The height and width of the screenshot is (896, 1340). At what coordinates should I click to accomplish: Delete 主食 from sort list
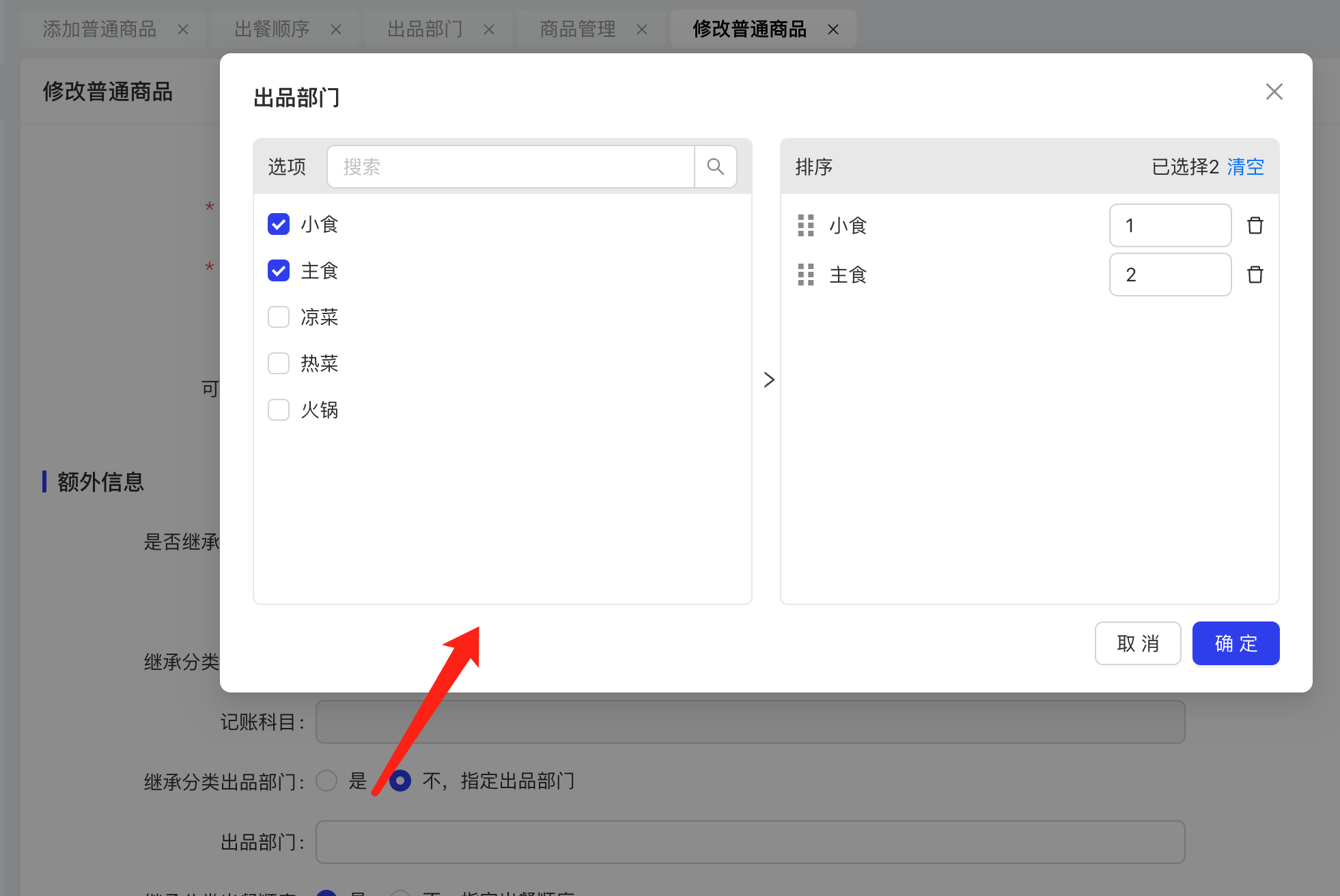tap(1255, 275)
